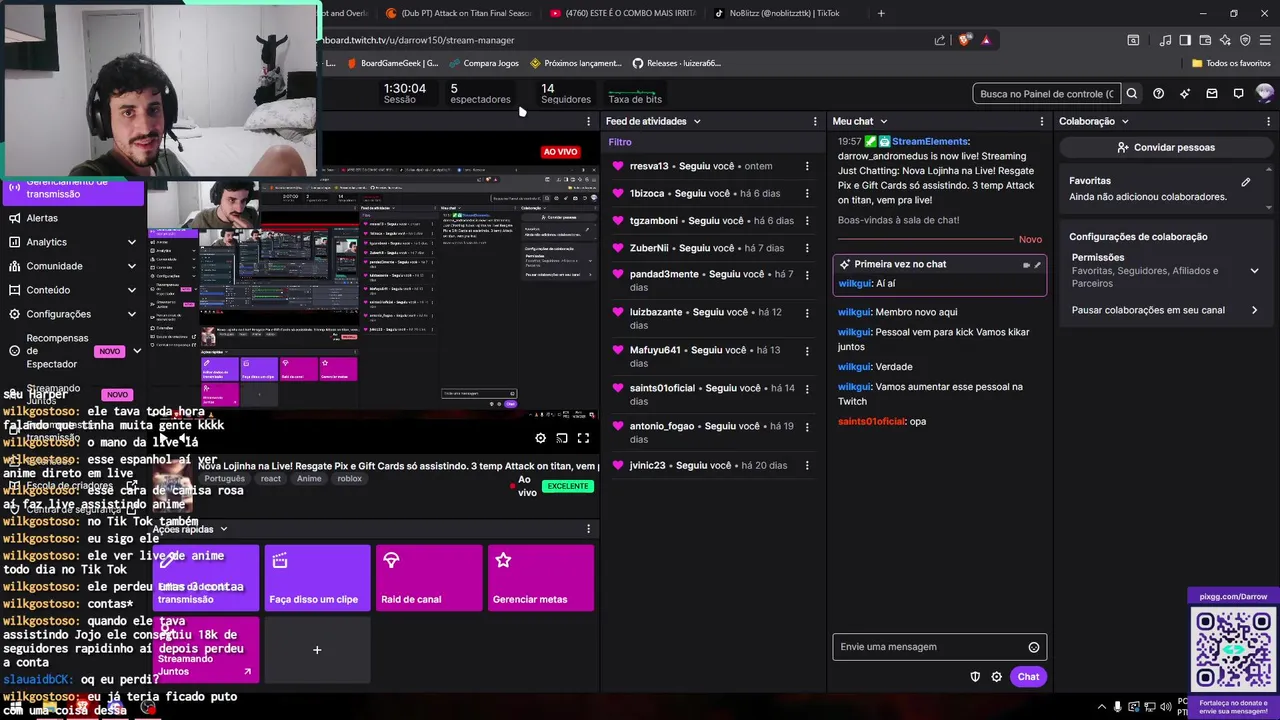Open the browser hamburger menu
This screenshot has width=1280, height=720.
(x=1265, y=40)
